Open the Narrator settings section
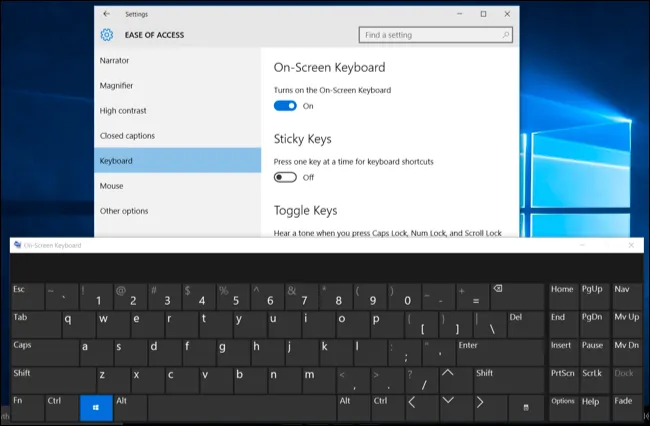Viewport: 650px width, 426px height. [115, 60]
